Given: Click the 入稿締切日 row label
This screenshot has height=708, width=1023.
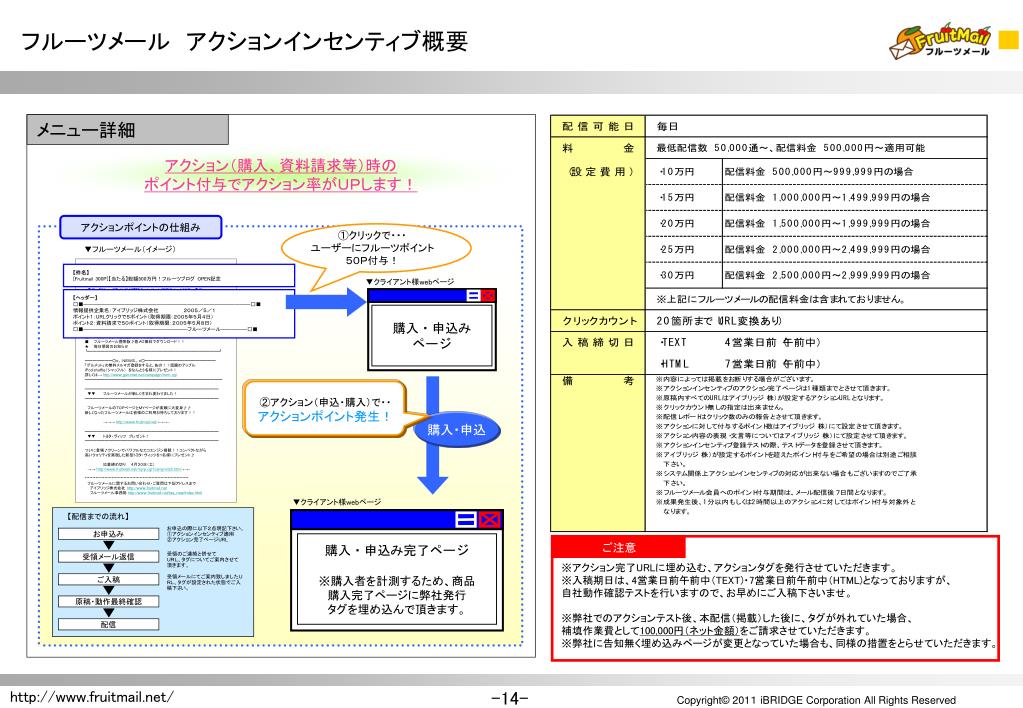Looking at the screenshot, I should click(598, 342).
